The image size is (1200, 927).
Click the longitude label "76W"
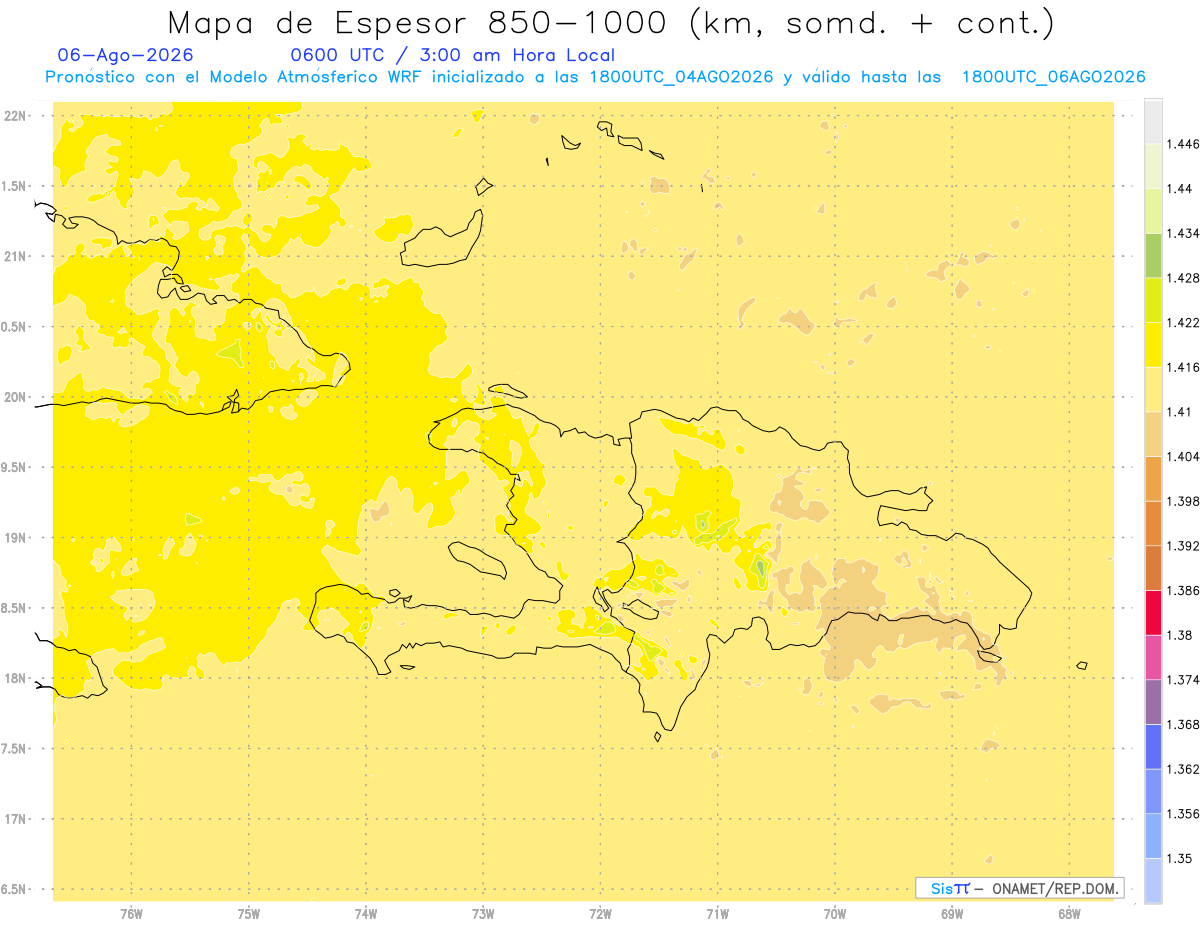pyautogui.click(x=131, y=914)
